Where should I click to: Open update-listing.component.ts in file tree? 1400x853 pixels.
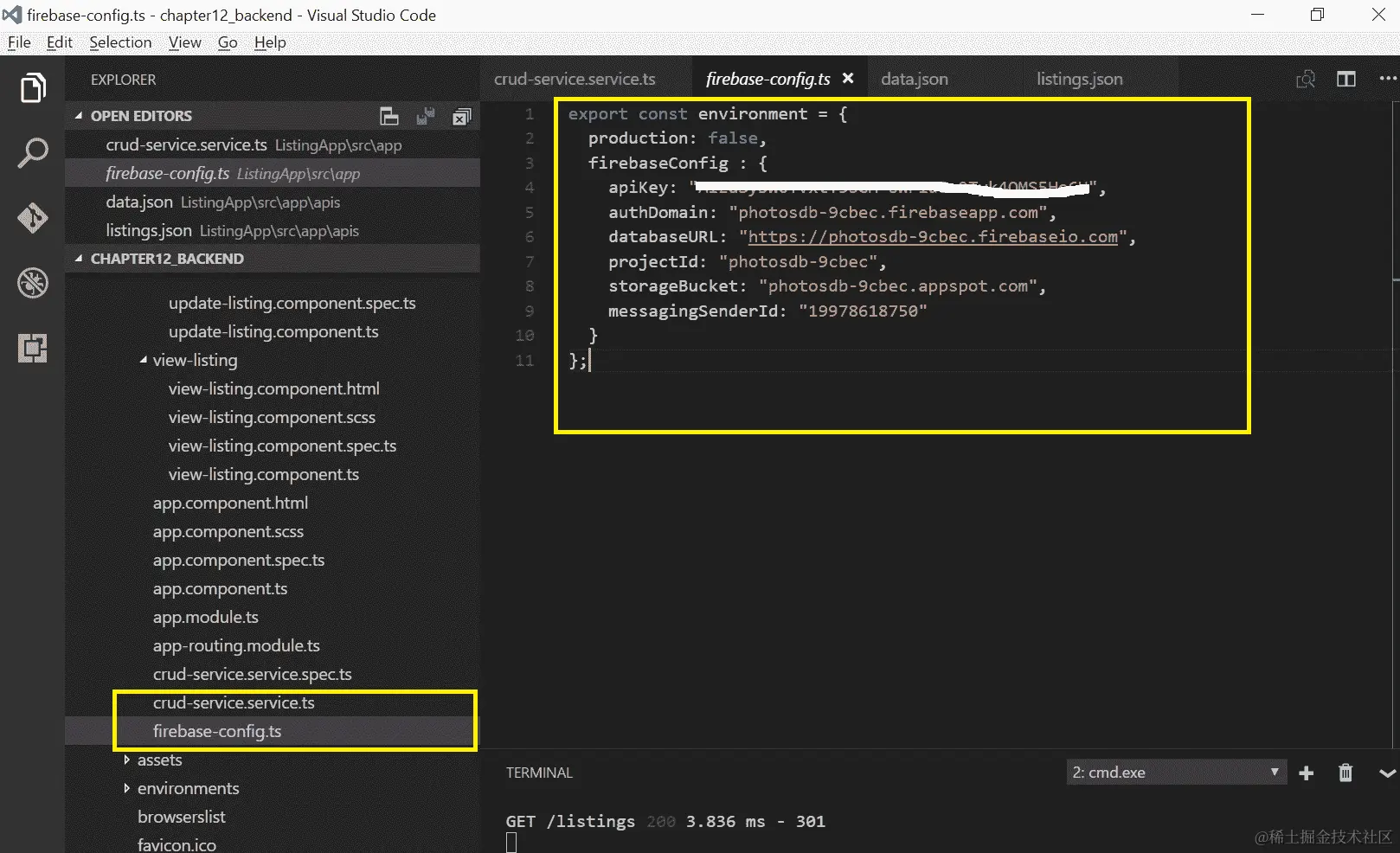pyautogui.click(x=273, y=331)
